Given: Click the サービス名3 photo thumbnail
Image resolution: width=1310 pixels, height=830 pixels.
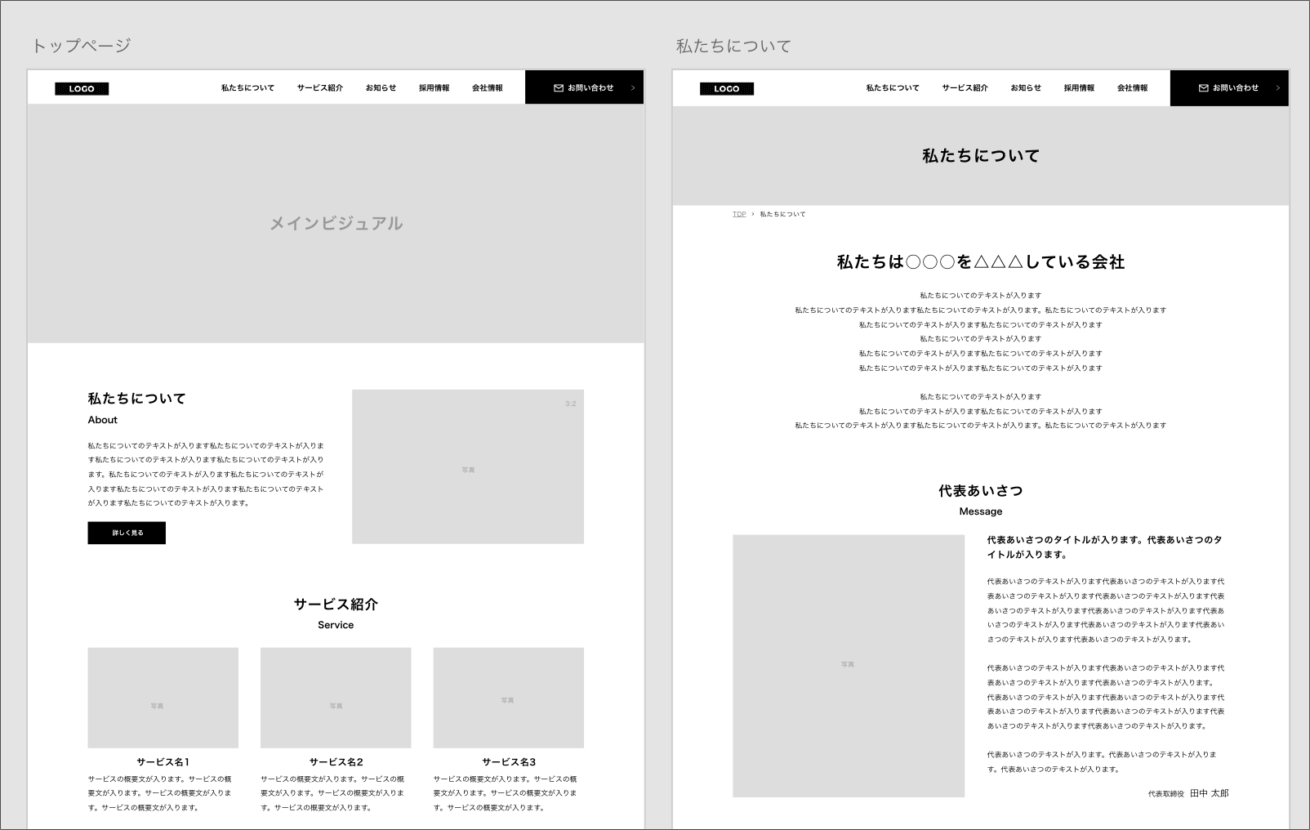Looking at the screenshot, I should [x=508, y=697].
